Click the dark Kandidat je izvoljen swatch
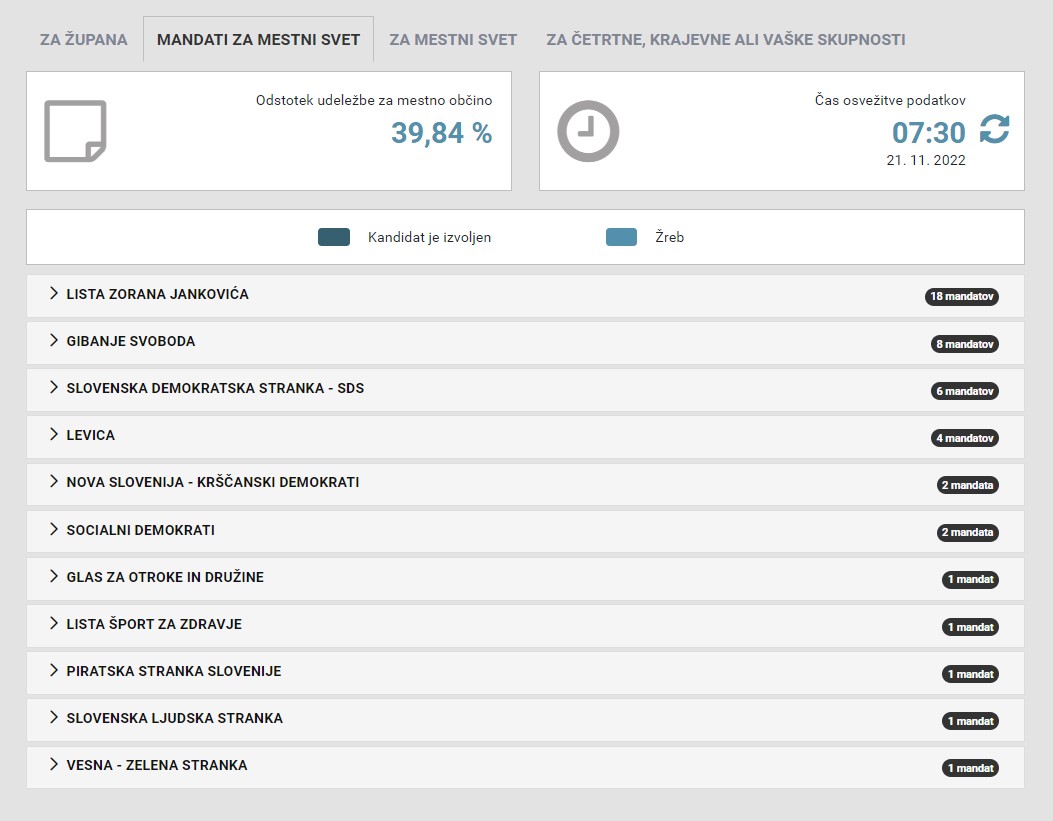 pyautogui.click(x=334, y=238)
